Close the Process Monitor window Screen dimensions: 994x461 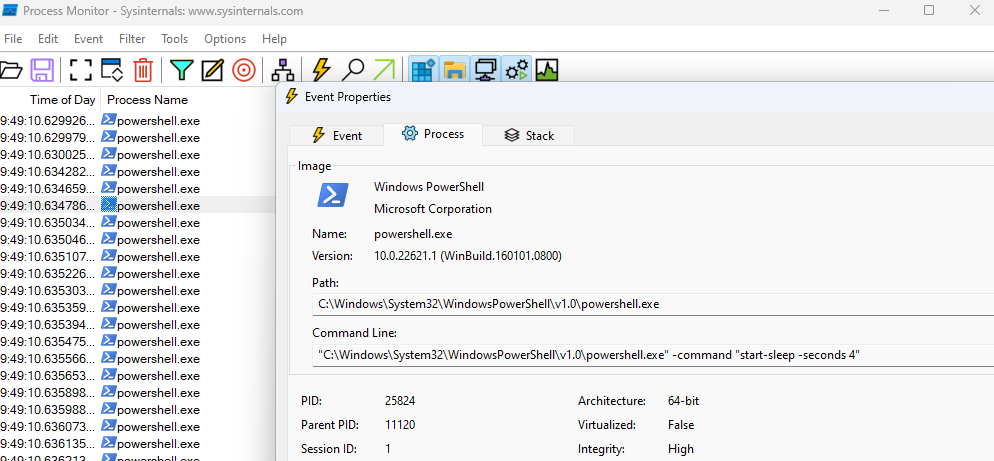[x=975, y=10]
